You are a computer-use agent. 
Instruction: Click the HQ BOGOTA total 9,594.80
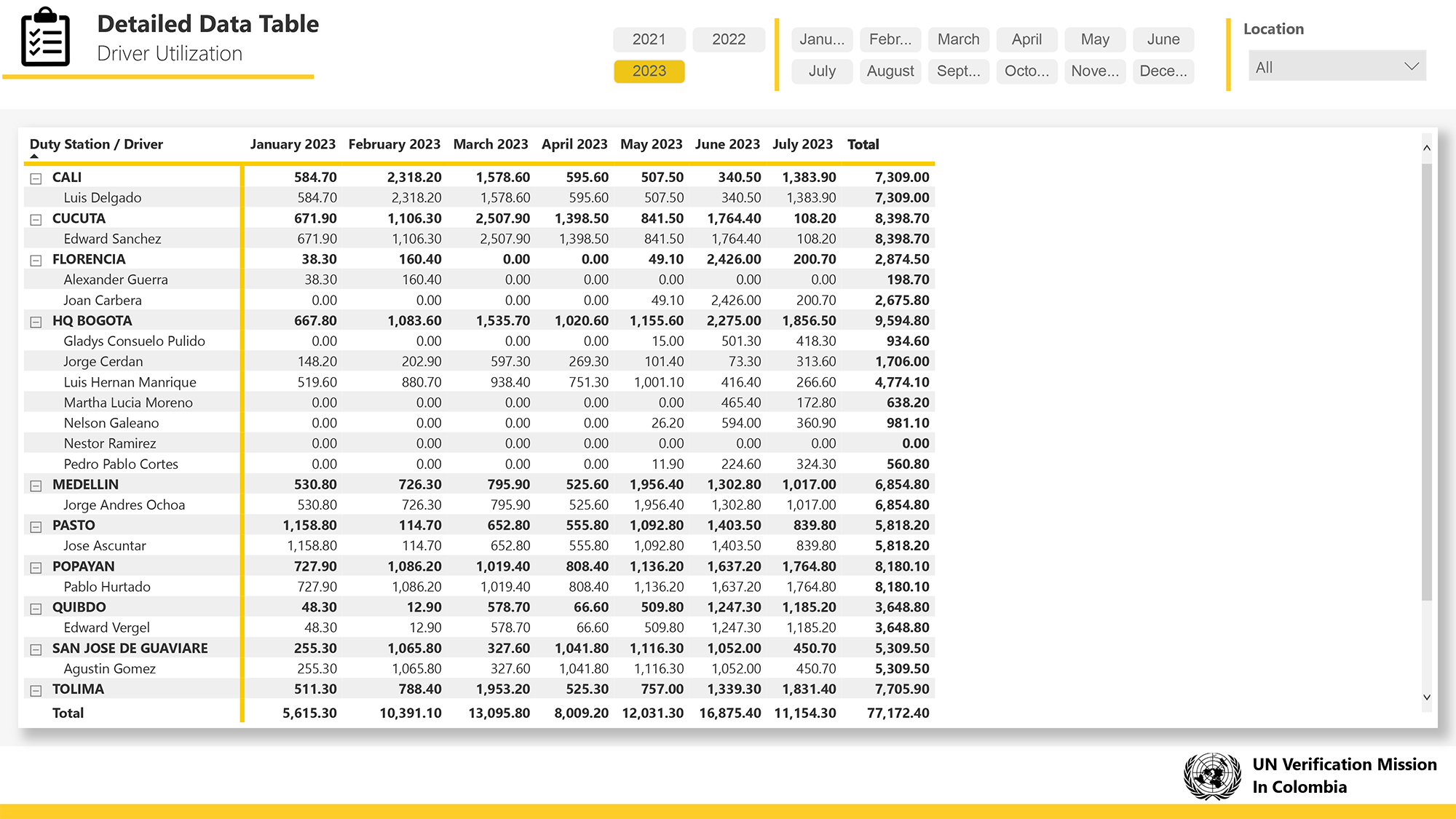tap(902, 321)
